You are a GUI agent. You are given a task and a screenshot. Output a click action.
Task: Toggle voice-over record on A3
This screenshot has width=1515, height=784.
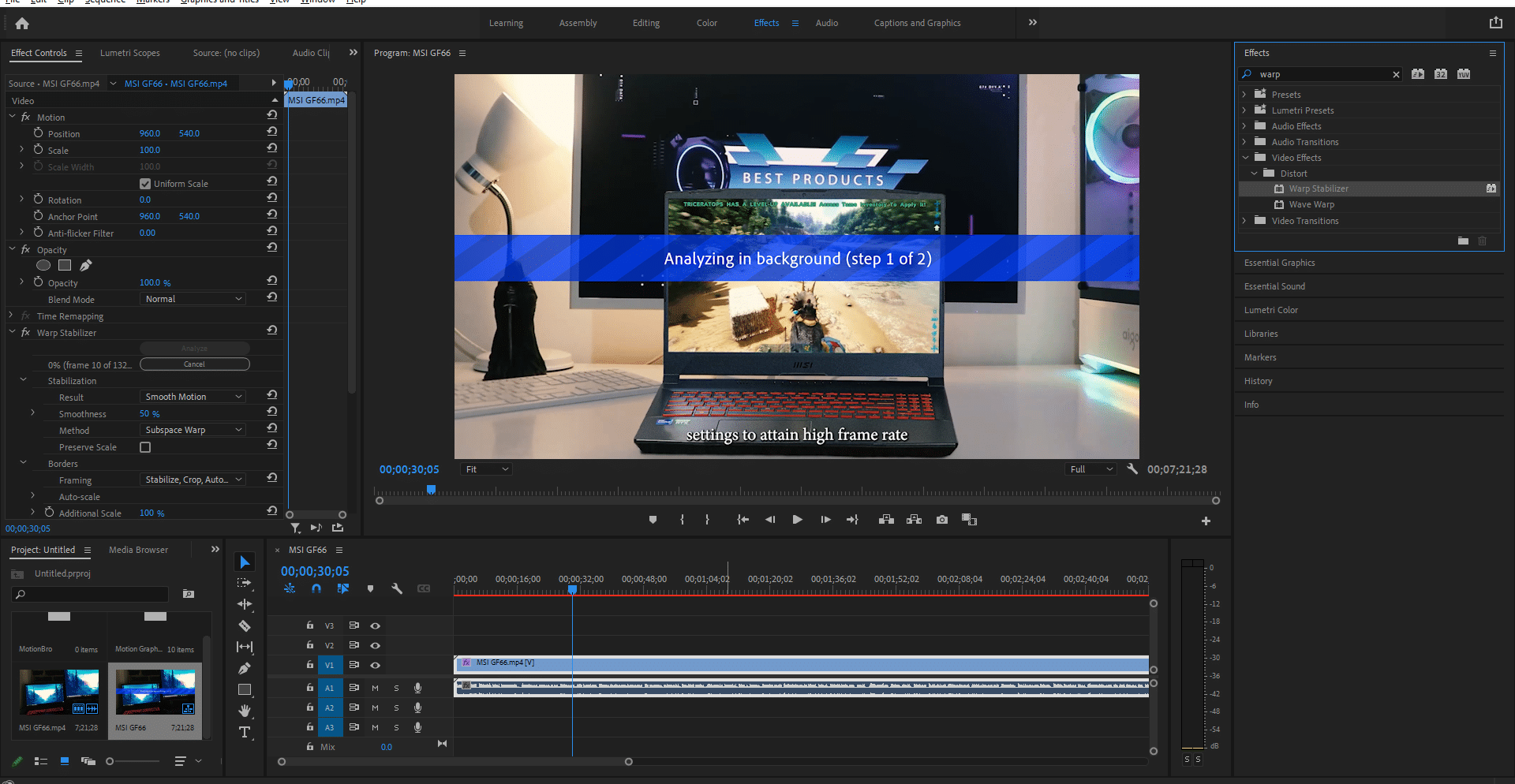(x=418, y=727)
